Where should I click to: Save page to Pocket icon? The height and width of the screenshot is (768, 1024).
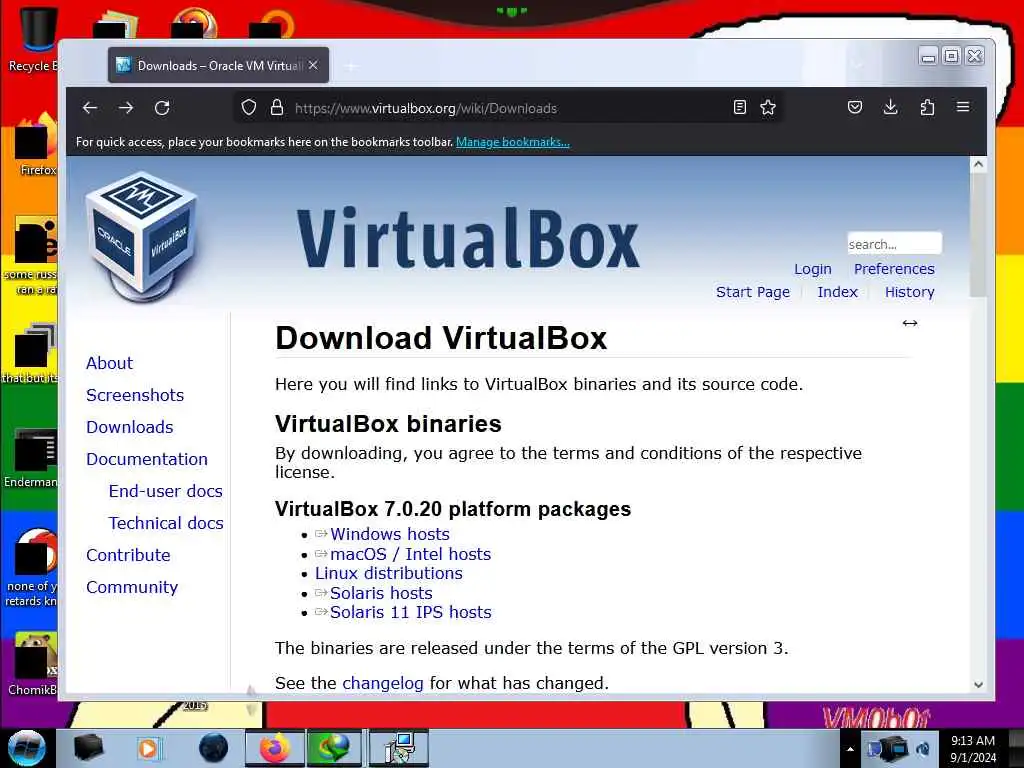click(x=855, y=108)
